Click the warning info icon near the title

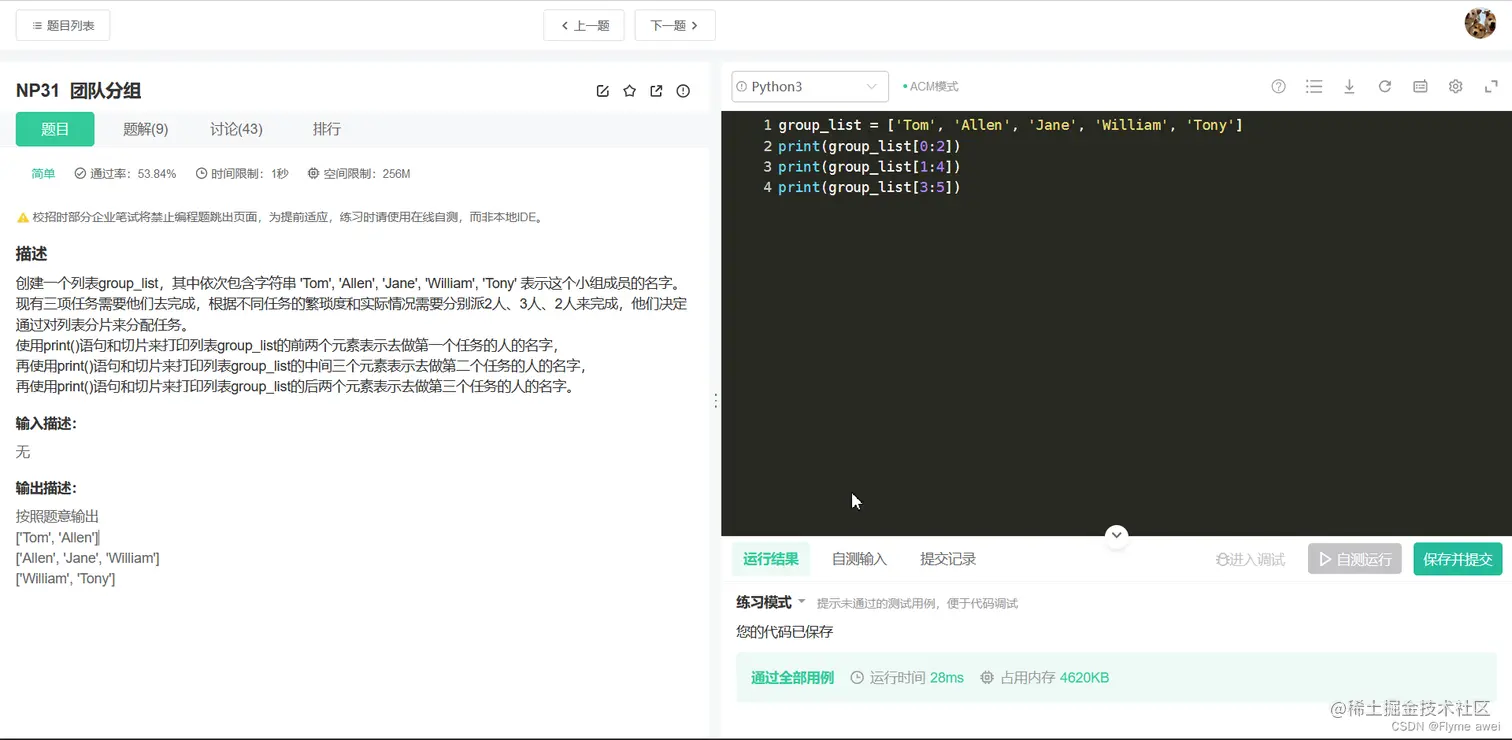tap(683, 90)
